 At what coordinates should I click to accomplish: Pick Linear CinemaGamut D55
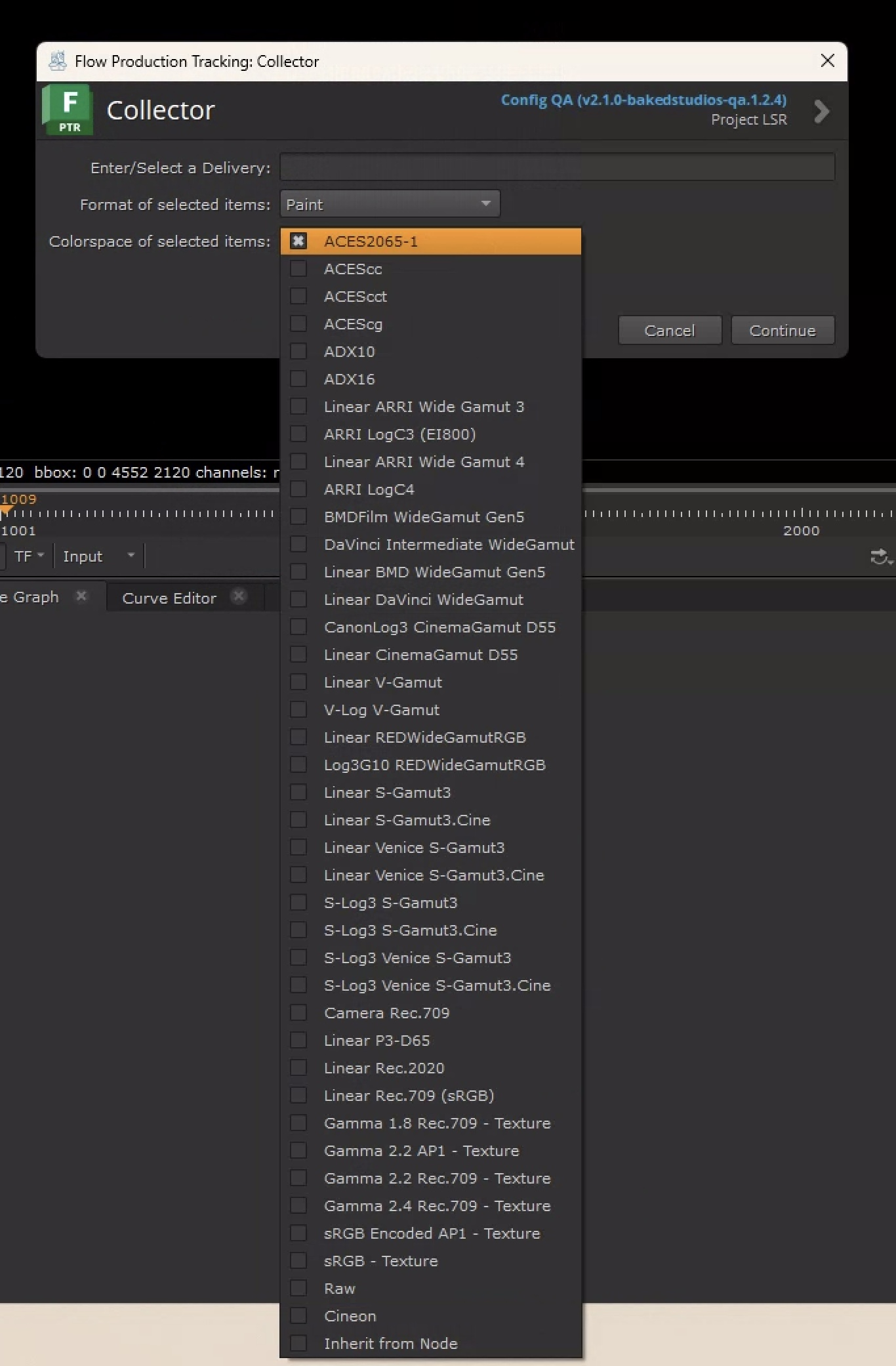click(431, 654)
